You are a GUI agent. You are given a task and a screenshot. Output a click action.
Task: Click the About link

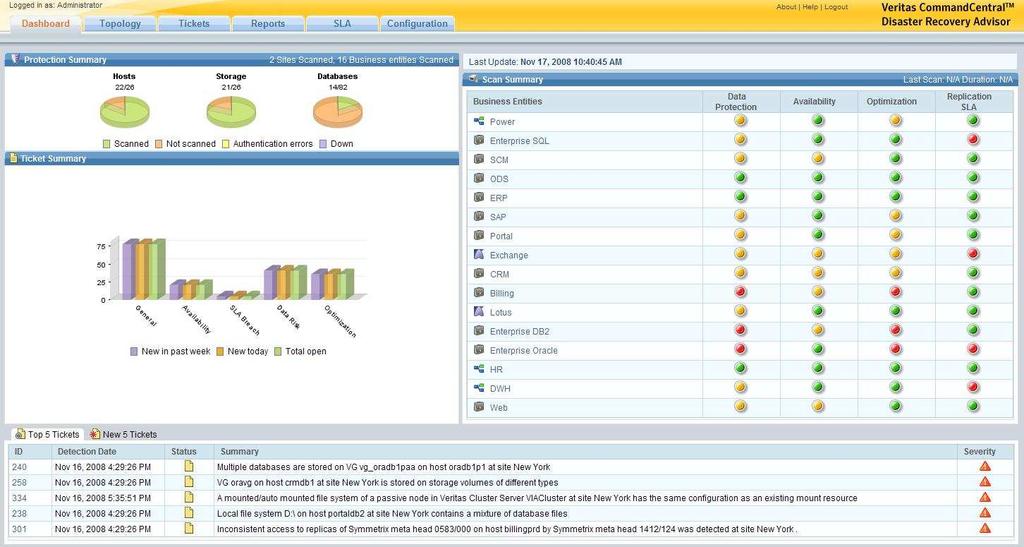coord(786,7)
